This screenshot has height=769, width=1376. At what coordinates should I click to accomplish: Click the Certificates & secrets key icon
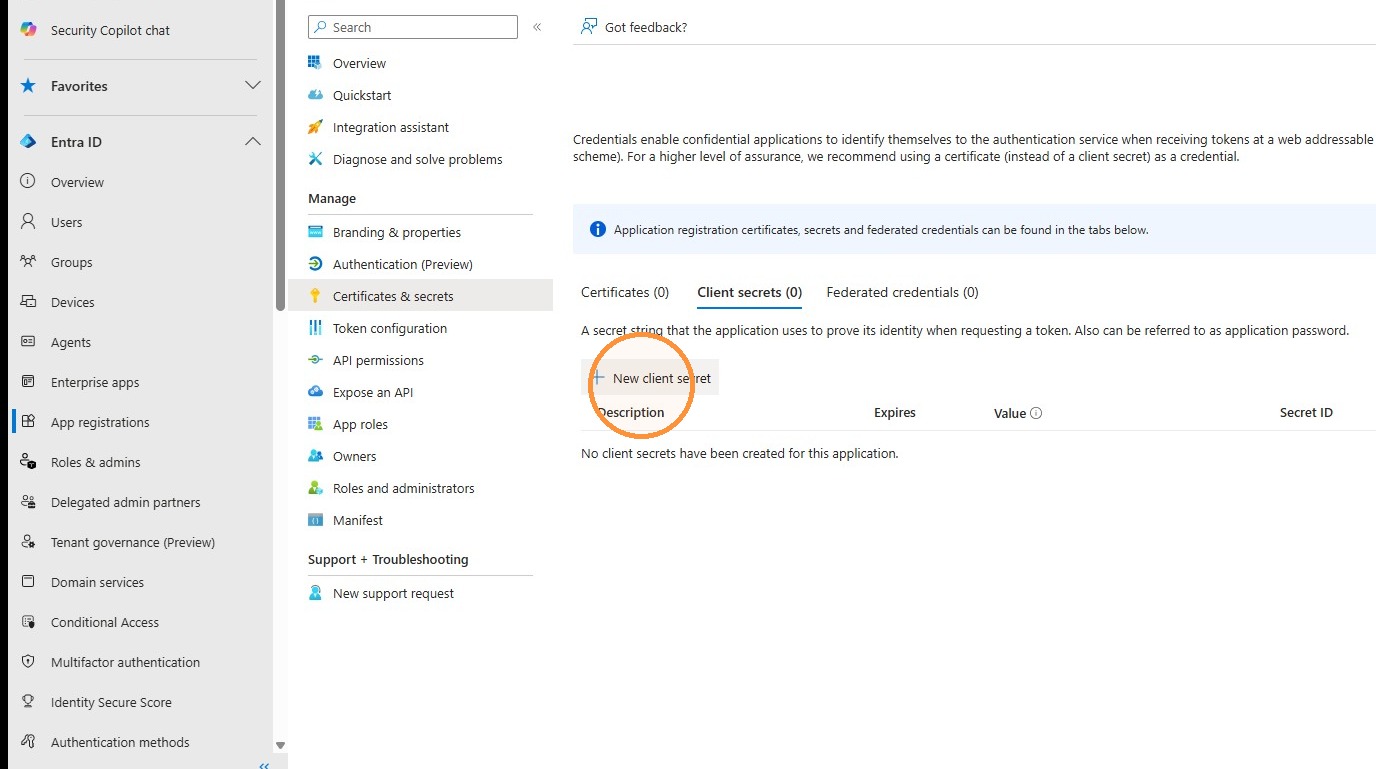pos(316,296)
